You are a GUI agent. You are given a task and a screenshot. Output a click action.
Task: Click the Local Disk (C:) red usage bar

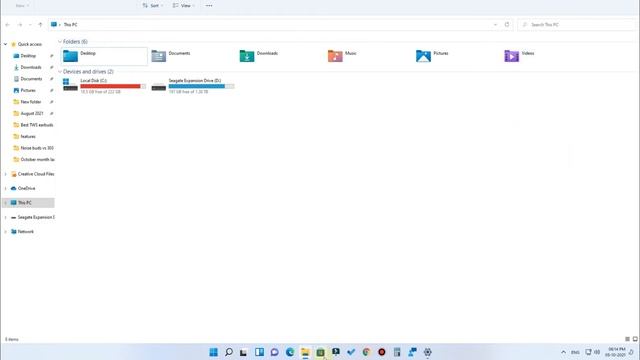click(113, 86)
